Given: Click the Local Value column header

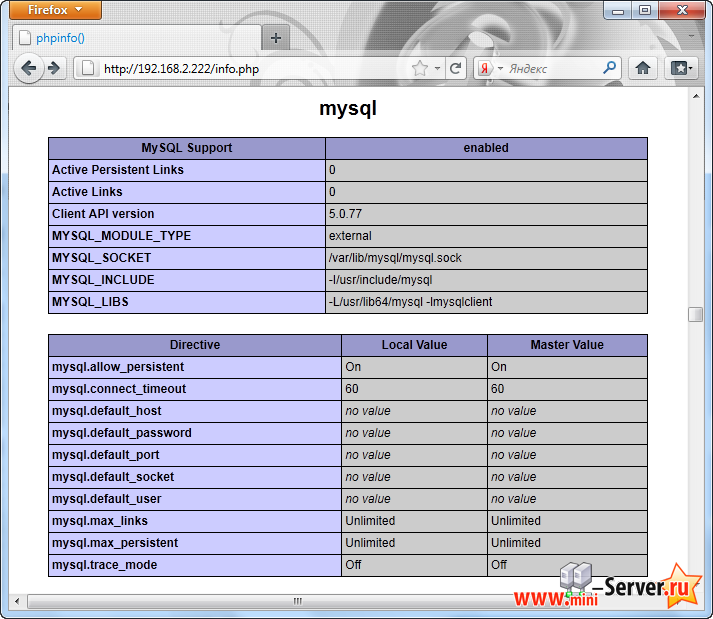Looking at the screenshot, I should click(414, 345).
